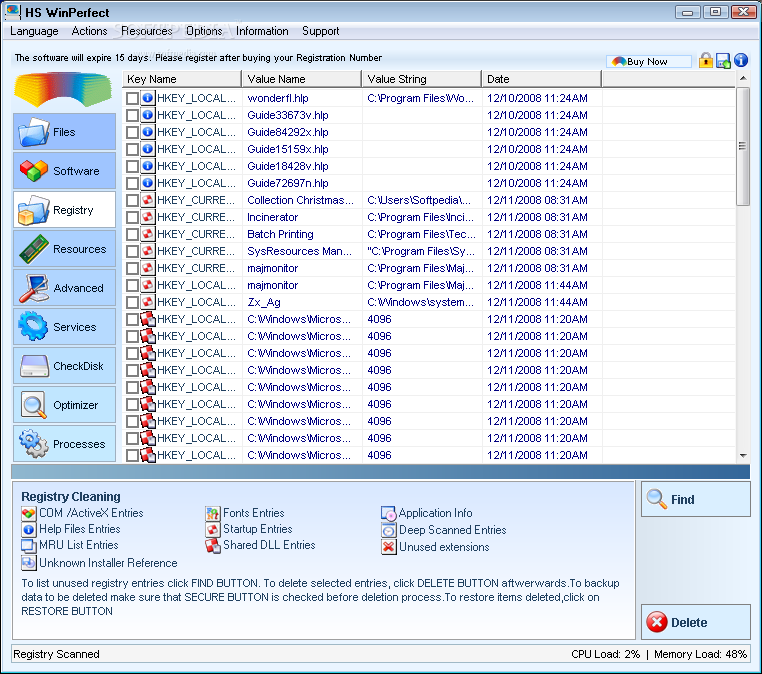
Task: Click the padlock secure icon
Action: [706, 60]
